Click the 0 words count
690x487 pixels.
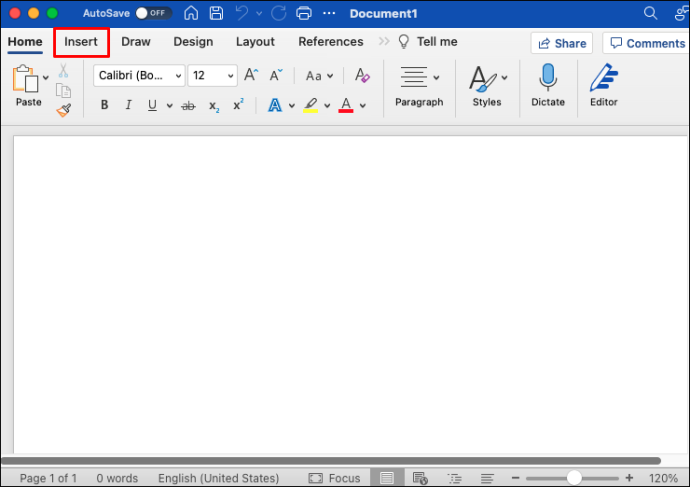point(117,478)
